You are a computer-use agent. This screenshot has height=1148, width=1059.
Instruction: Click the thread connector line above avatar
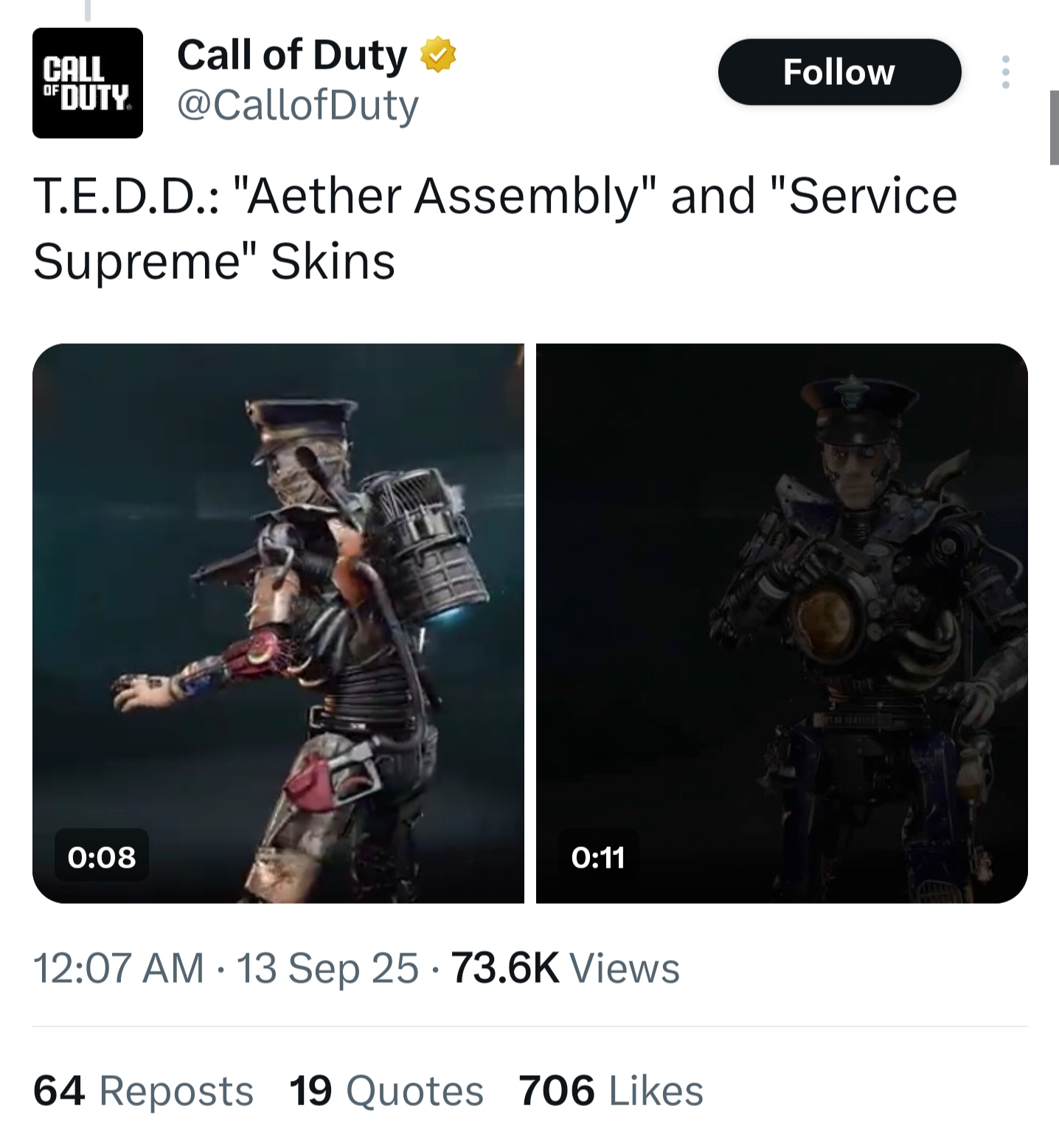pyautogui.click(x=88, y=10)
